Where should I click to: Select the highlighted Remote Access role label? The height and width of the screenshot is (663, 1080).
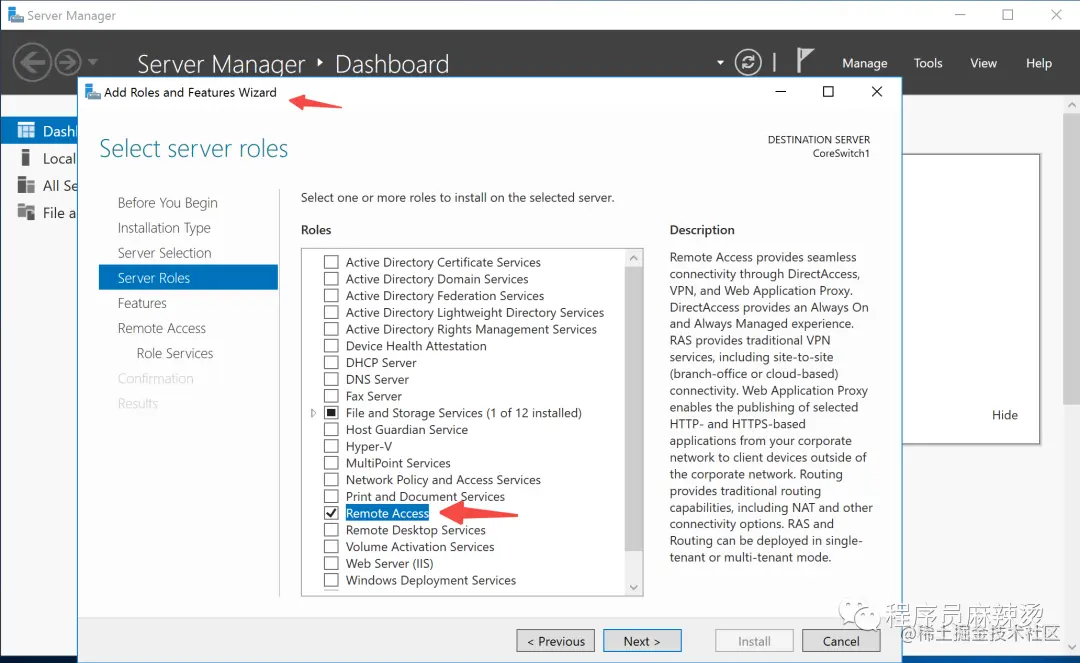[x=387, y=513]
